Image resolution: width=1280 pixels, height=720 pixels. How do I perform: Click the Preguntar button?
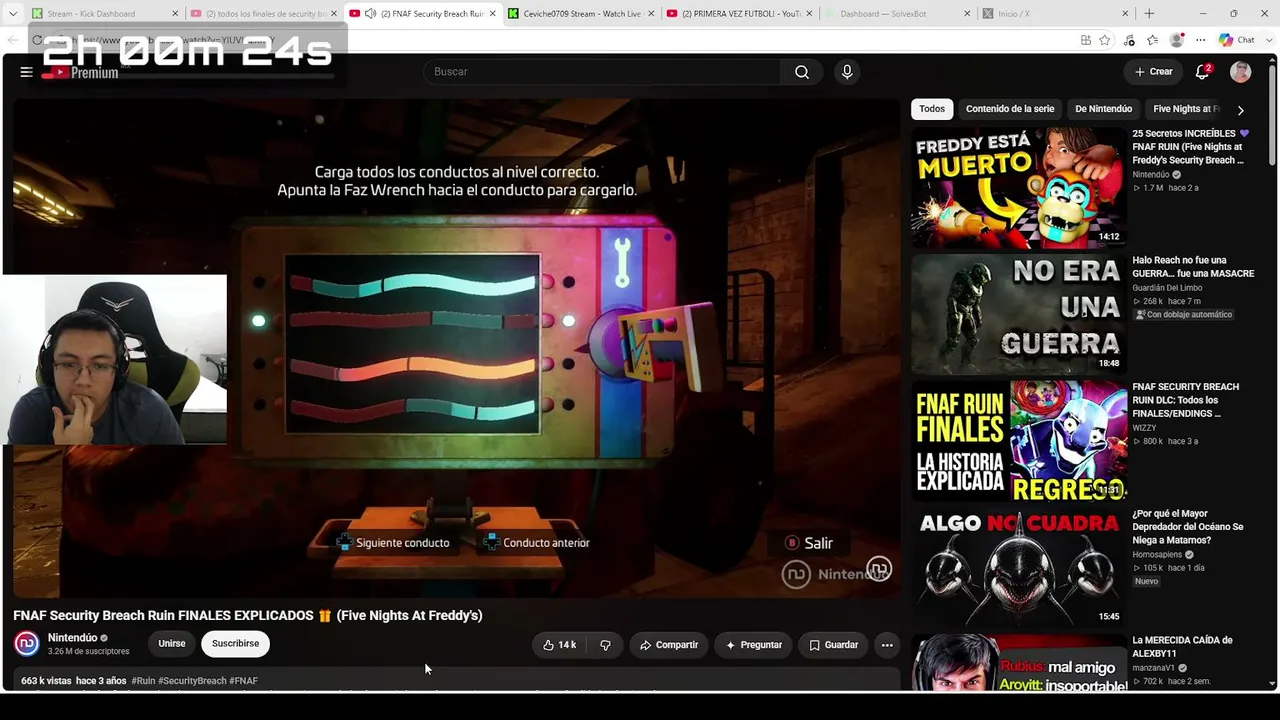754,645
